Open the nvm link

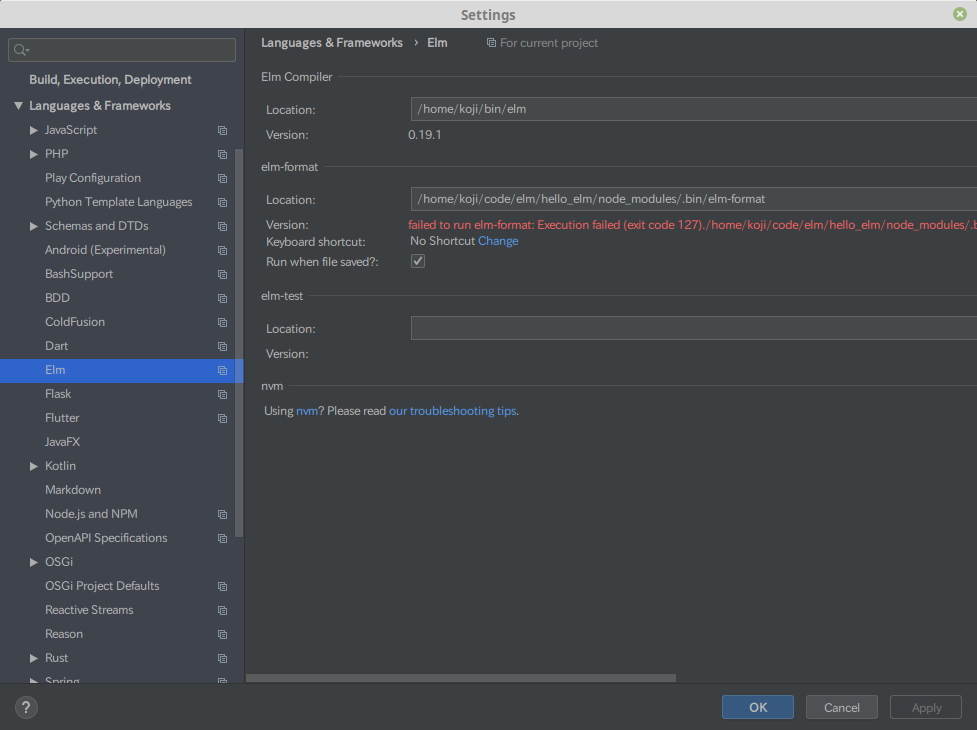[307, 411]
